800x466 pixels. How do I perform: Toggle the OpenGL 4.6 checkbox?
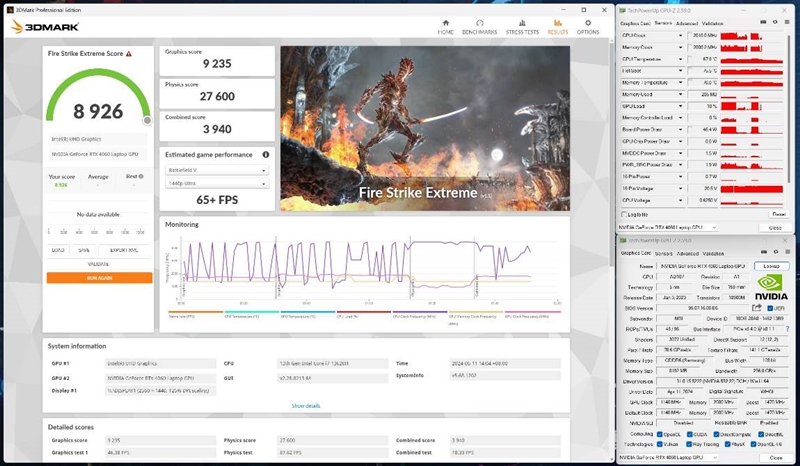tap(753, 444)
